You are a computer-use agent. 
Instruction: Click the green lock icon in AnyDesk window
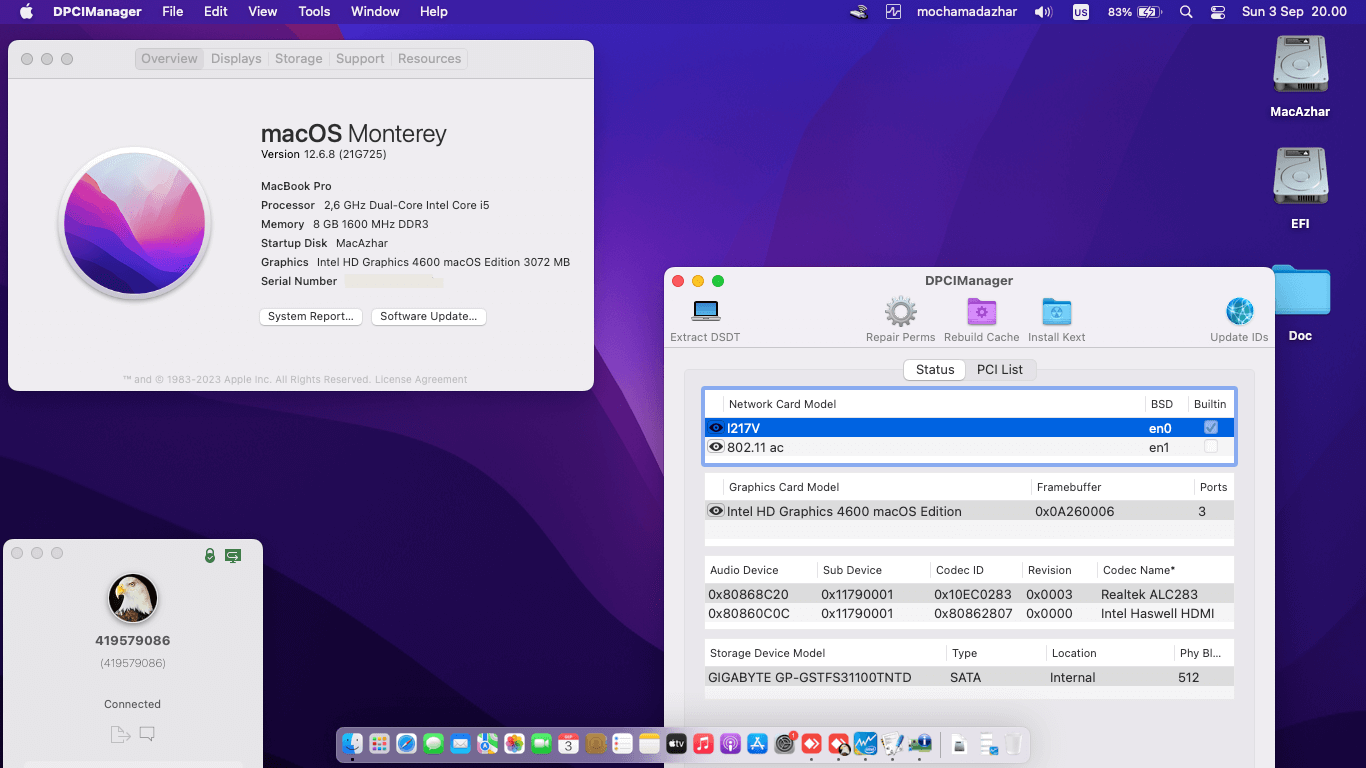210,555
